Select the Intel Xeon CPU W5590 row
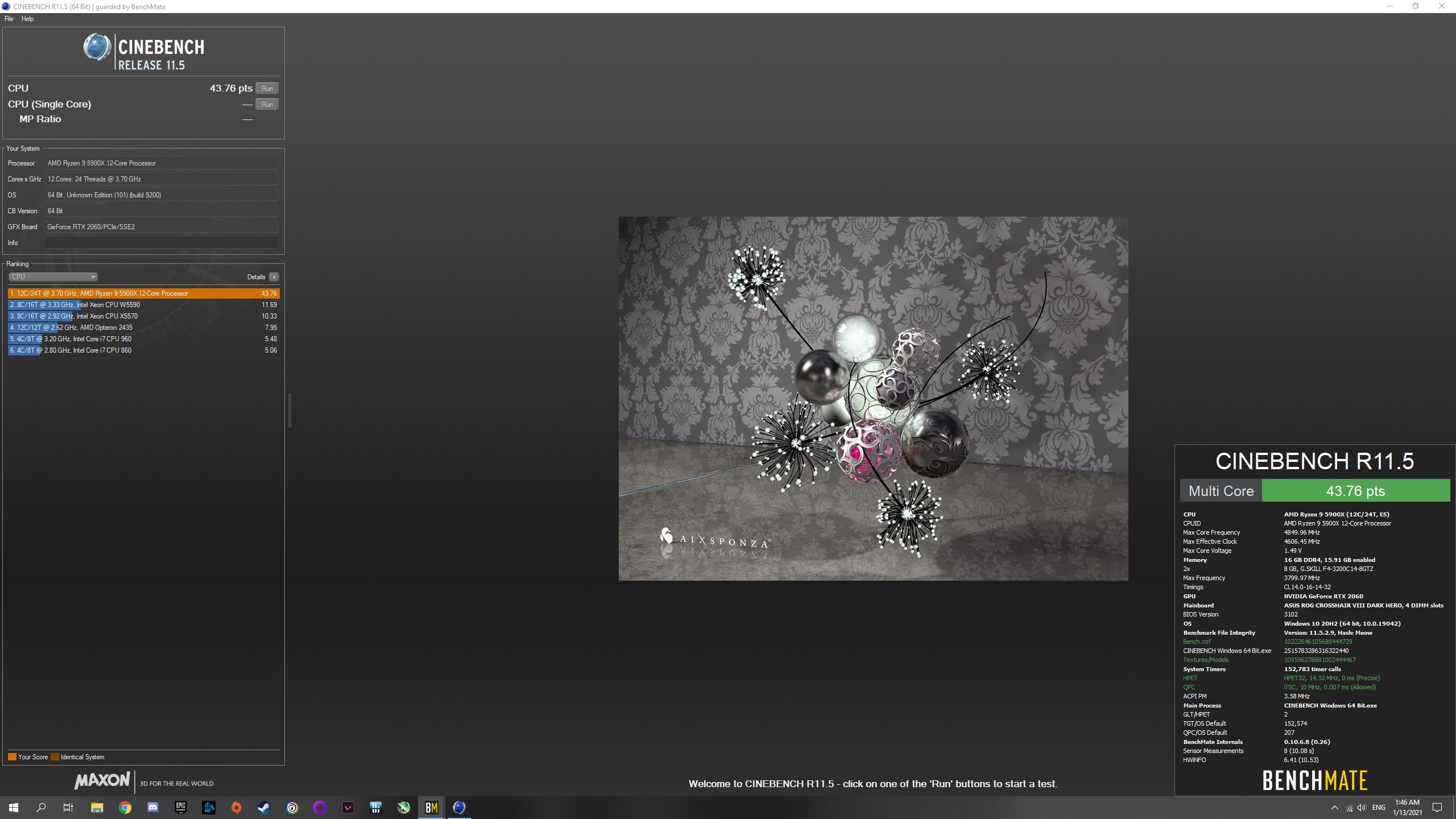This screenshot has height=819, width=1456. [144, 305]
